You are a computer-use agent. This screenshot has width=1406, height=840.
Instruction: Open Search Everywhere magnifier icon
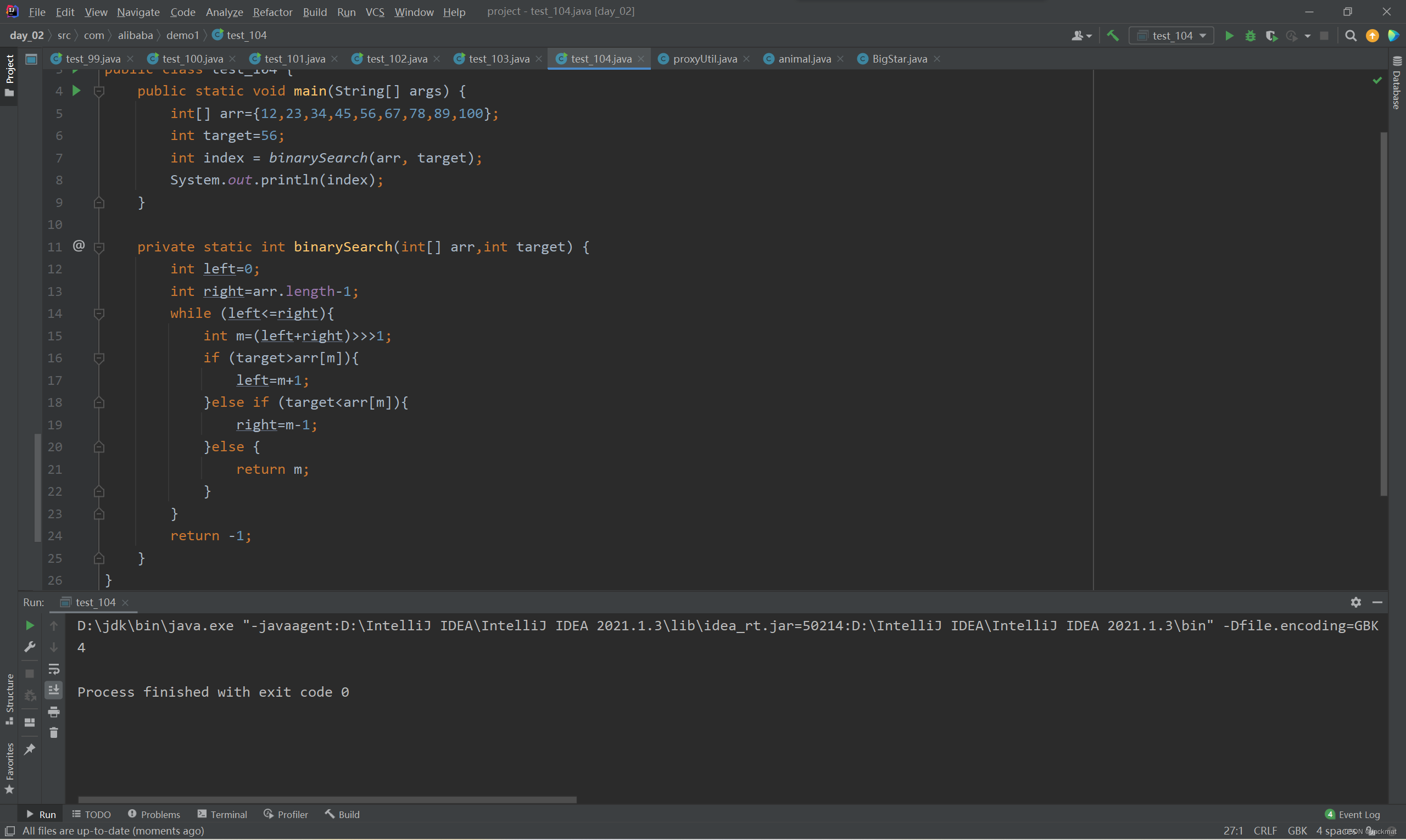(x=1351, y=36)
